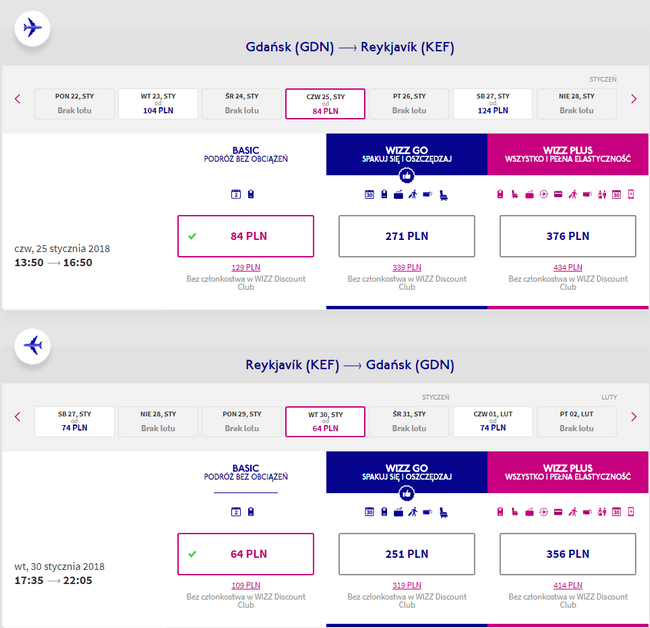650x628 pixels.
Task: Click the WIZZ PLUS circled arrow icon on the return flight
Action: click(543, 512)
